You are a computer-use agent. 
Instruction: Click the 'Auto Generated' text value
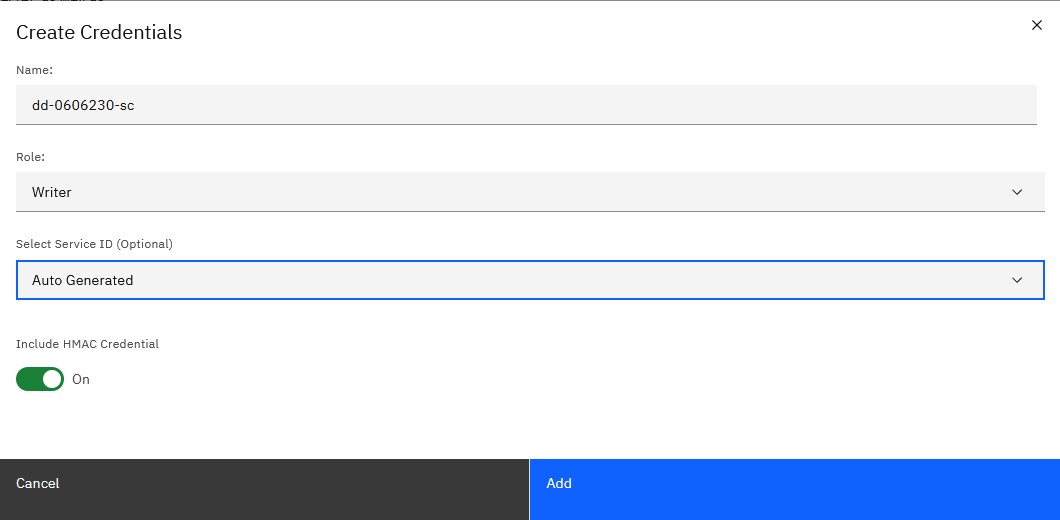point(83,280)
